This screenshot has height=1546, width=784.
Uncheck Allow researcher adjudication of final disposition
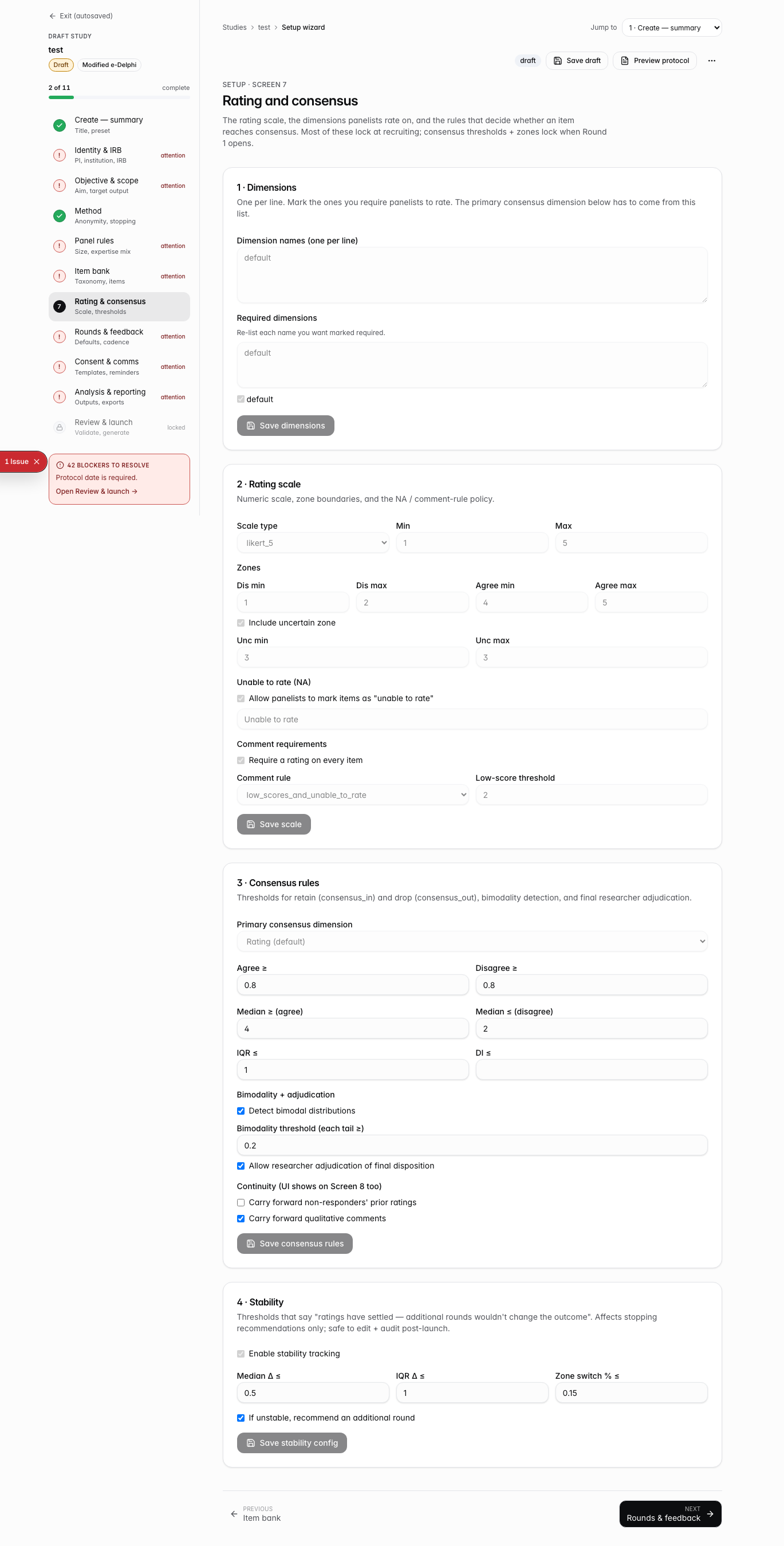tap(241, 1166)
